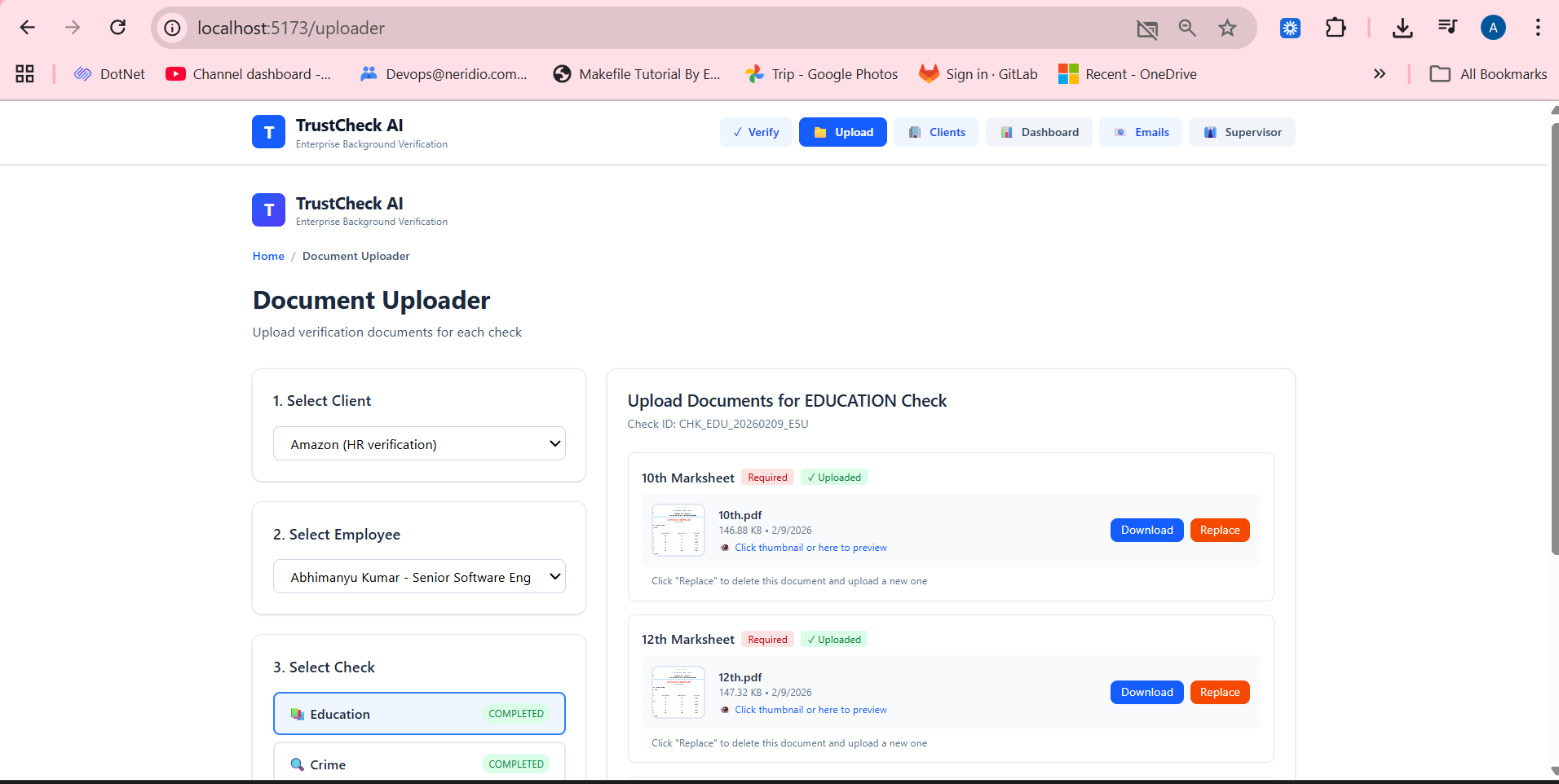This screenshot has height=784, width=1559.
Task: Switch to the Upload tab
Action: (x=843, y=132)
